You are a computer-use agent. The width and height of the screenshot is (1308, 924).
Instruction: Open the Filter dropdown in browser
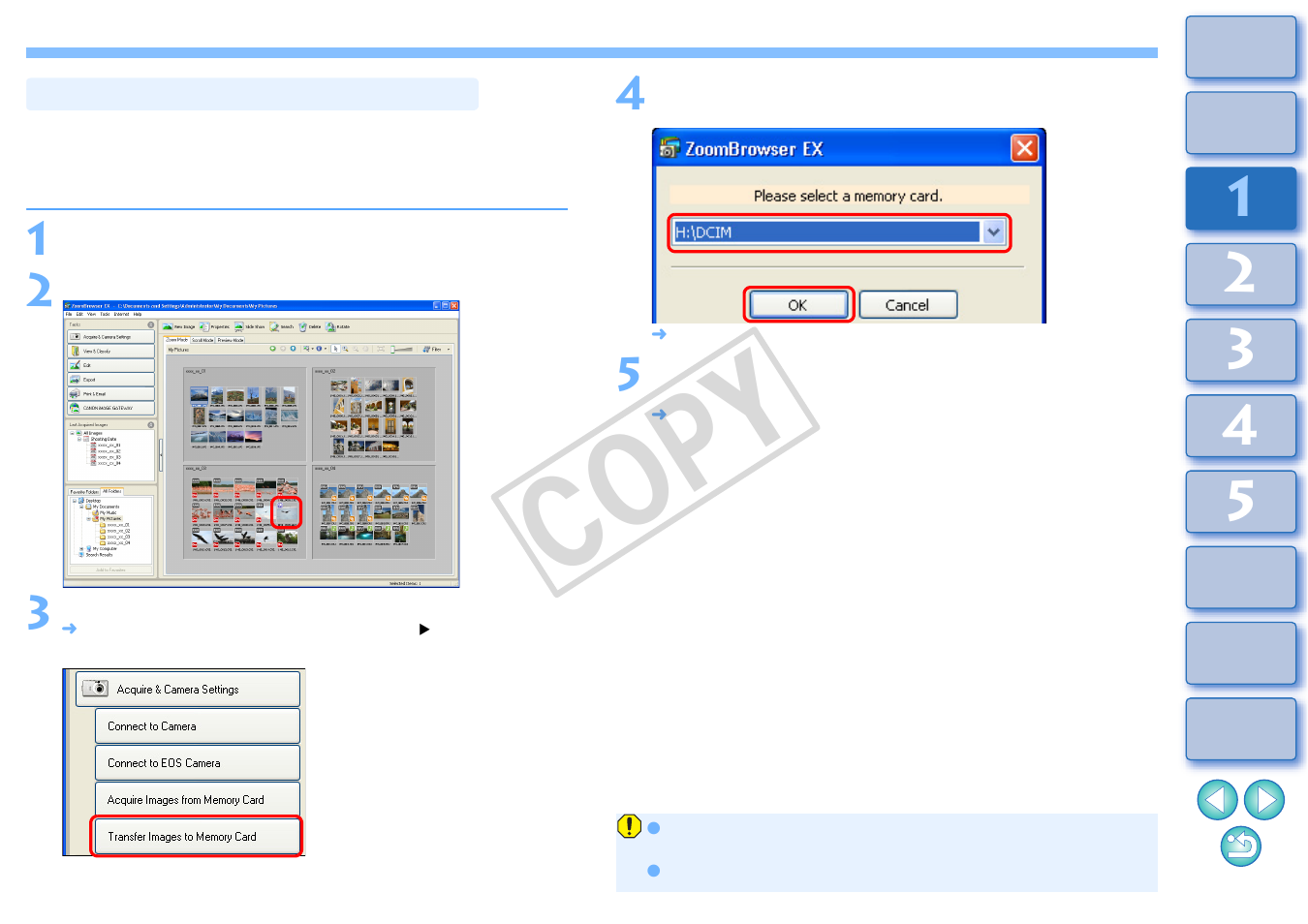tap(436, 349)
